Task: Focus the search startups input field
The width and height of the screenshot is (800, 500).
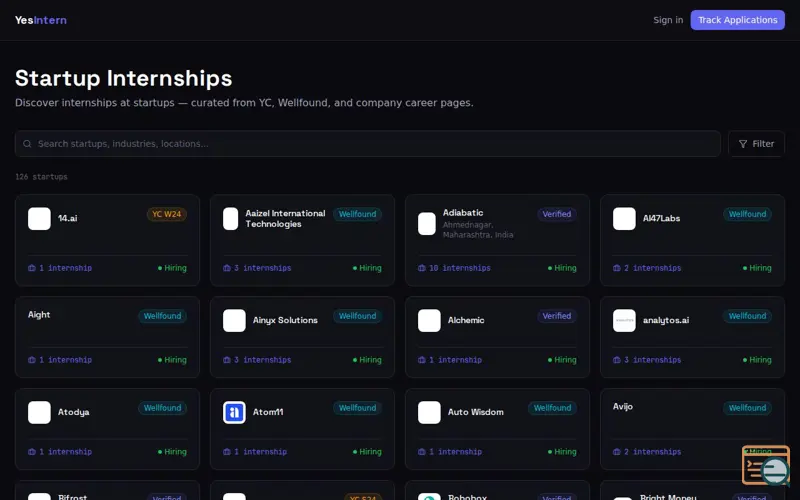Action: point(367,143)
